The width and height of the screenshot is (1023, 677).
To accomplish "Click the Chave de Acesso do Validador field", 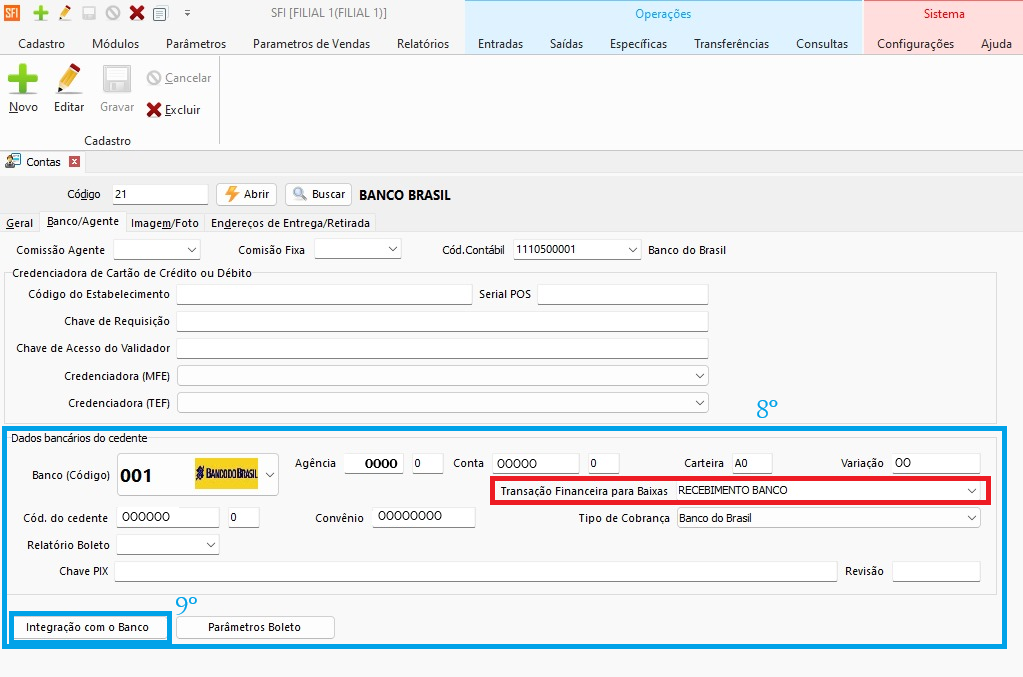I will [x=442, y=348].
